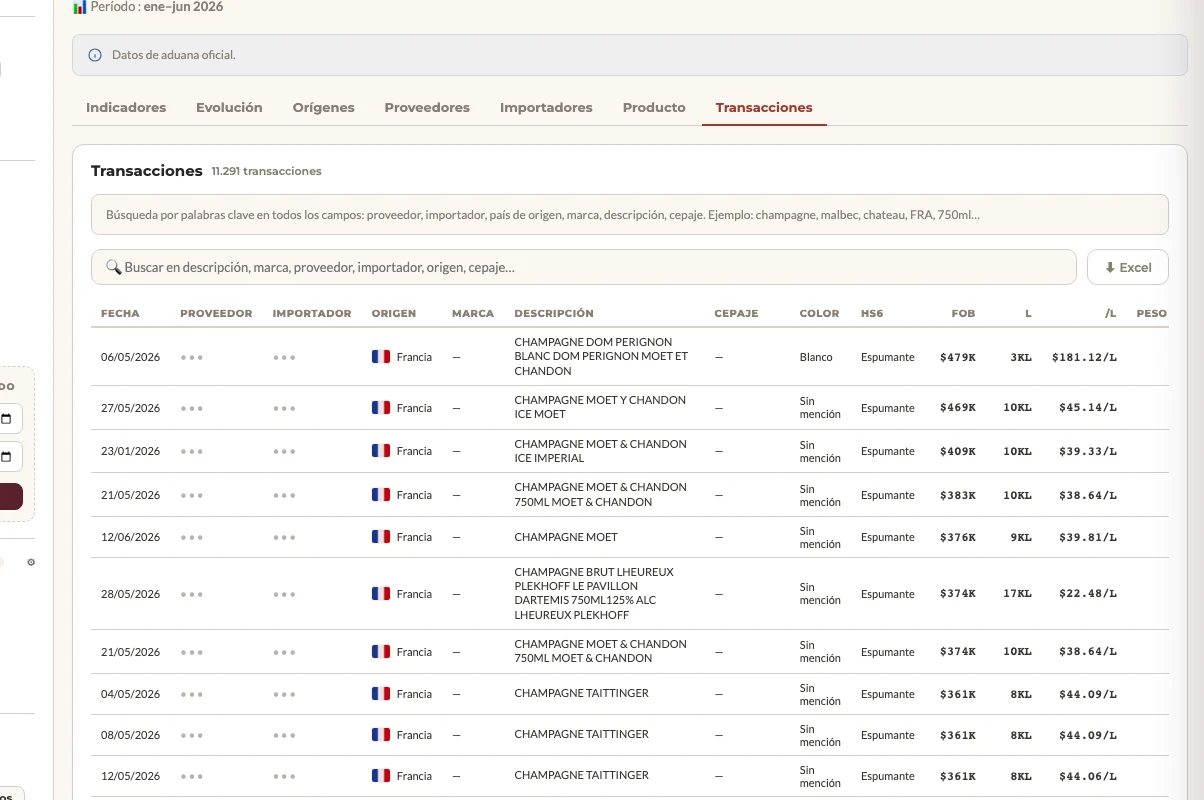
Task: Click the France flag in the $383K row
Action: click(x=381, y=495)
